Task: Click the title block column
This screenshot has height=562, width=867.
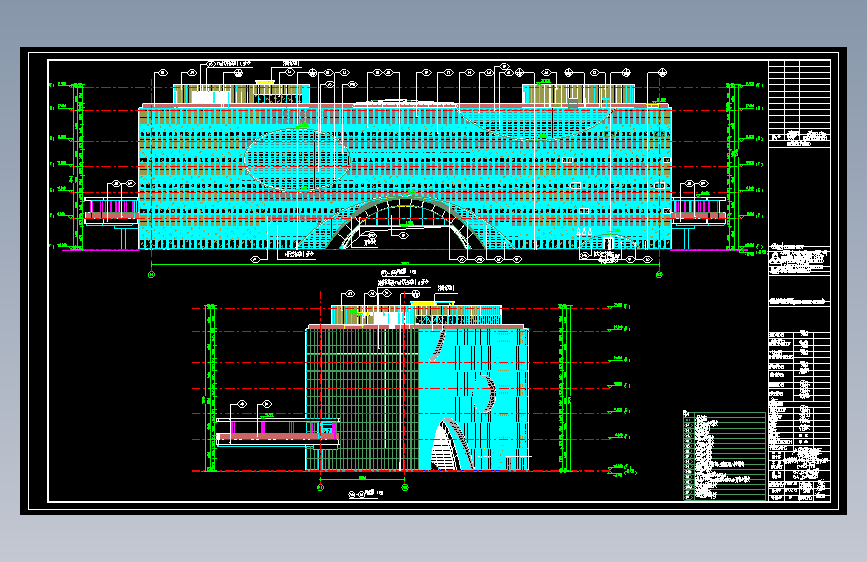Action: pyautogui.click(x=799, y=281)
